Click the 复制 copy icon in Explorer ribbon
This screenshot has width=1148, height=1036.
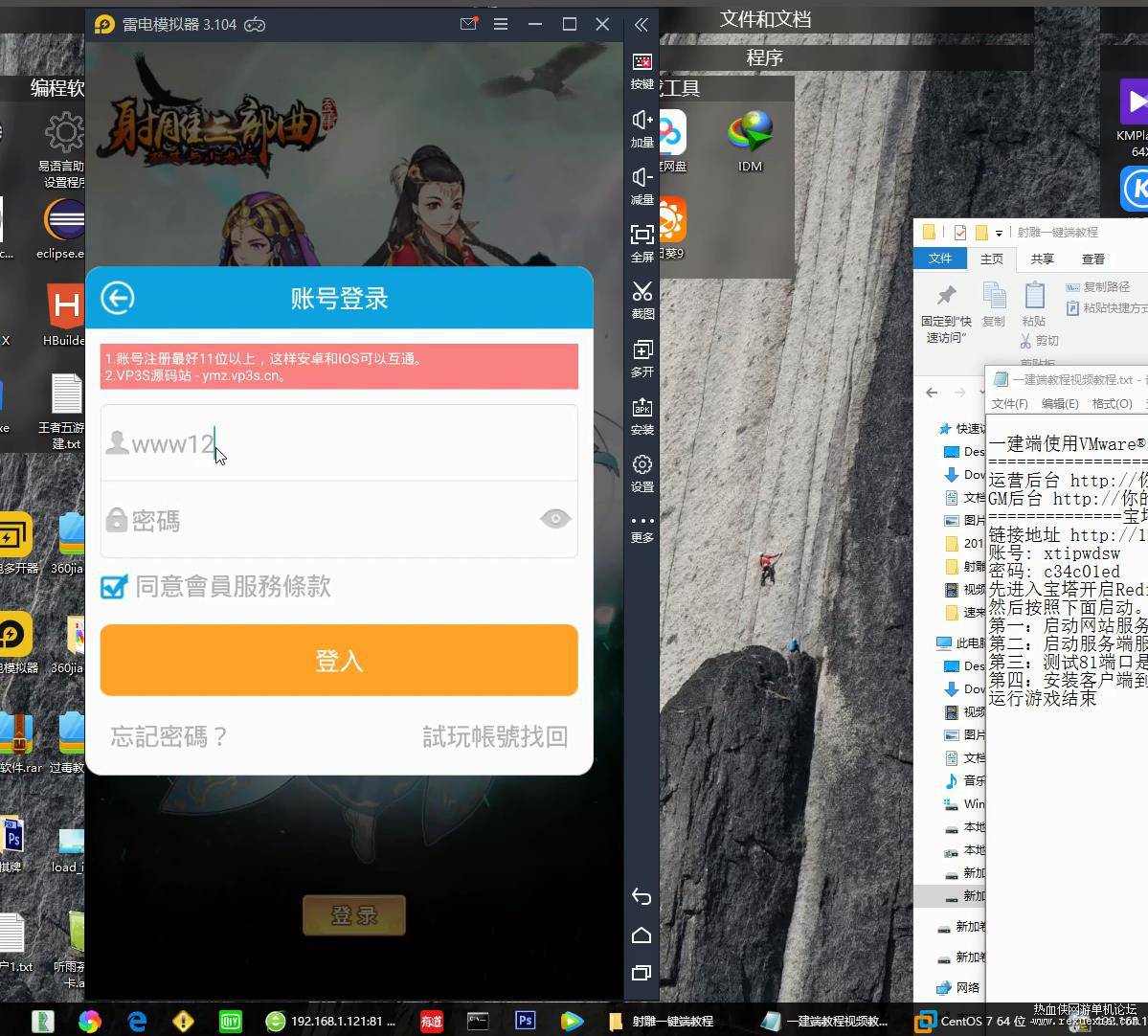pyautogui.click(x=994, y=304)
